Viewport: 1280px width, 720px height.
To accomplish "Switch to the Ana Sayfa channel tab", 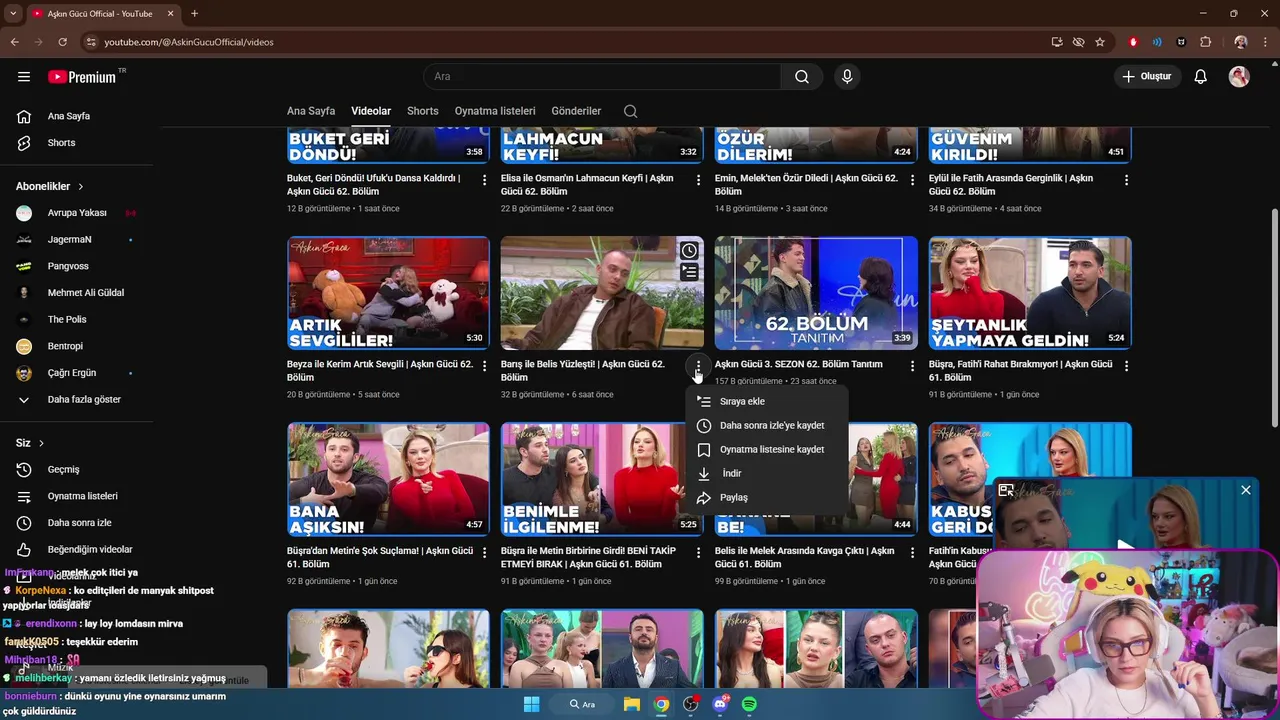I will coord(311,111).
